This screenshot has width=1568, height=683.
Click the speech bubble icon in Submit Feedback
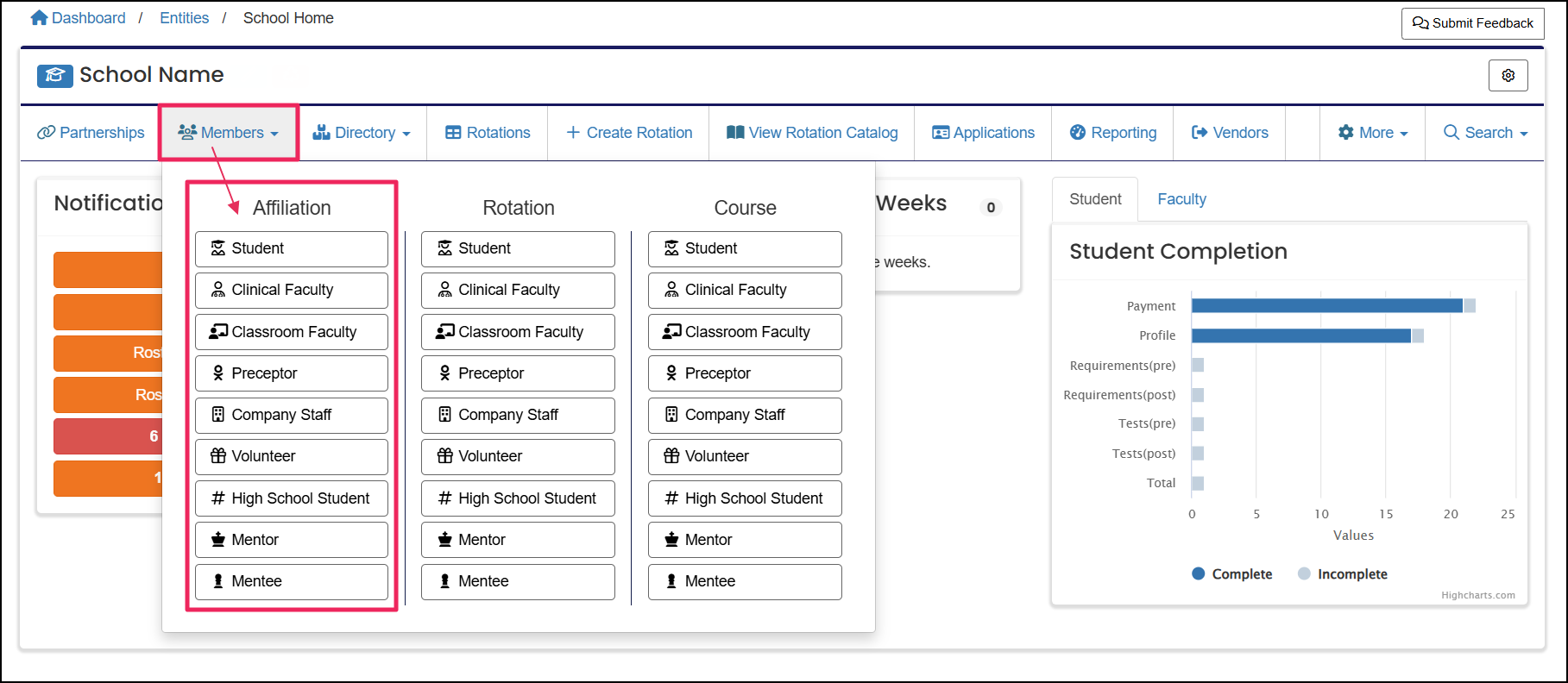tap(1420, 23)
